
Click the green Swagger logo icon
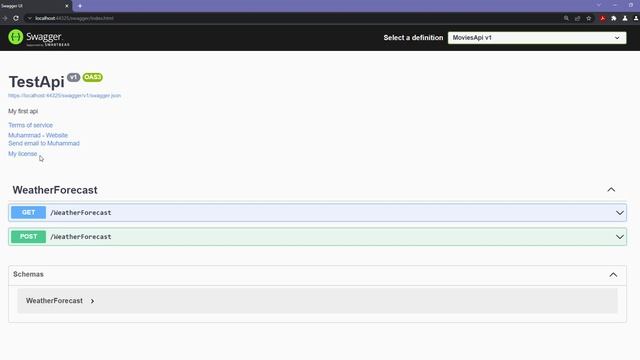[16, 37]
